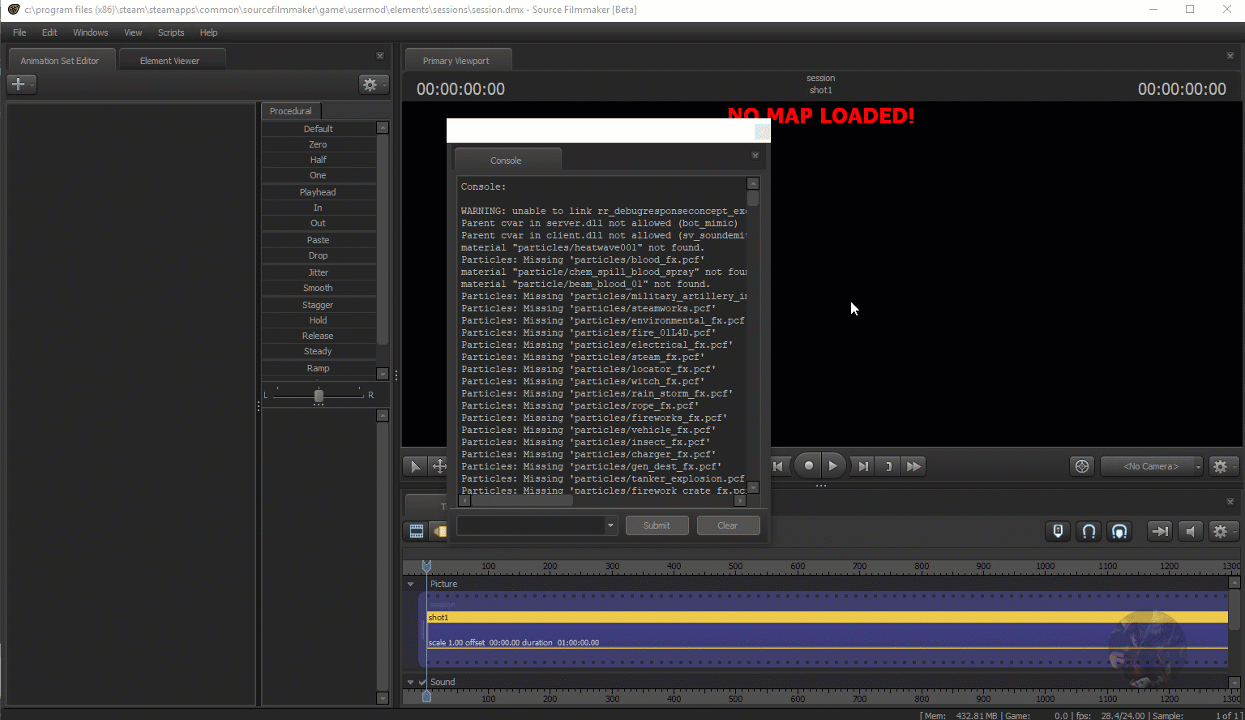Click the play button
1245x720 pixels.
tap(833, 466)
